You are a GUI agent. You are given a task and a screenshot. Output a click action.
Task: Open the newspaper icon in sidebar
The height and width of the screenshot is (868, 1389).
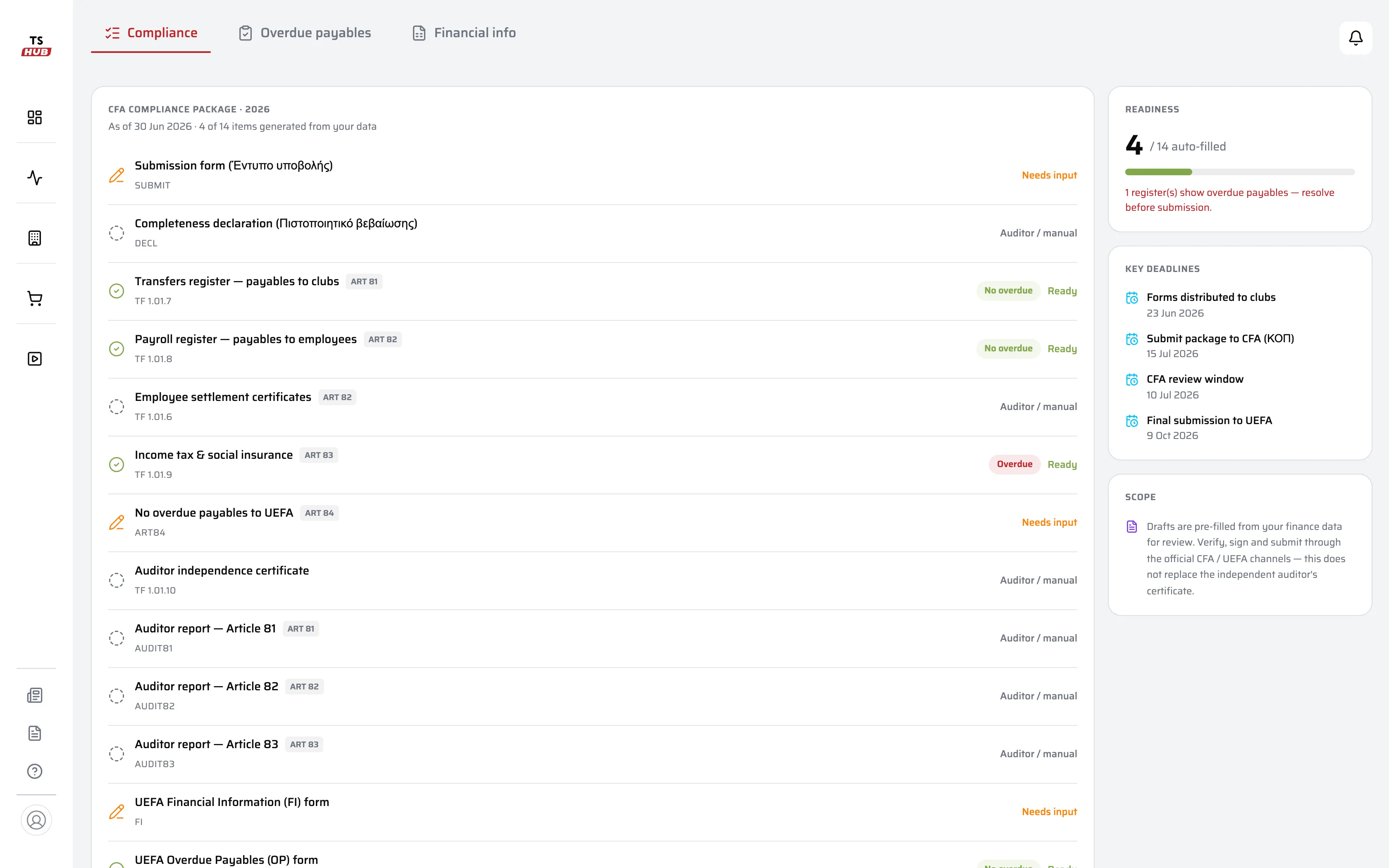tap(35, 695)
